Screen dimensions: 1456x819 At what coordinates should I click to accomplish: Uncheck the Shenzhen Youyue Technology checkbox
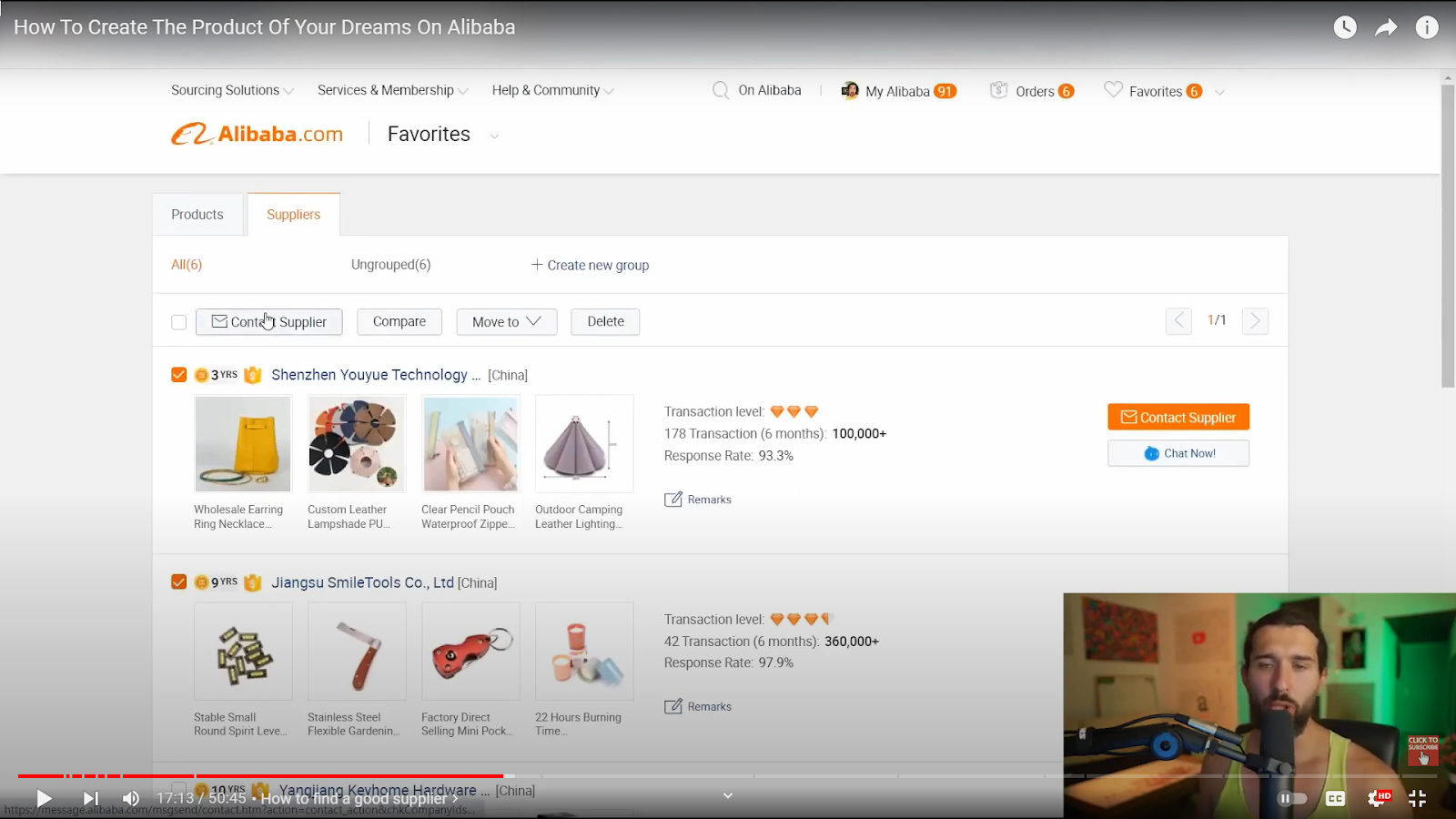click(x=178, y=375)
